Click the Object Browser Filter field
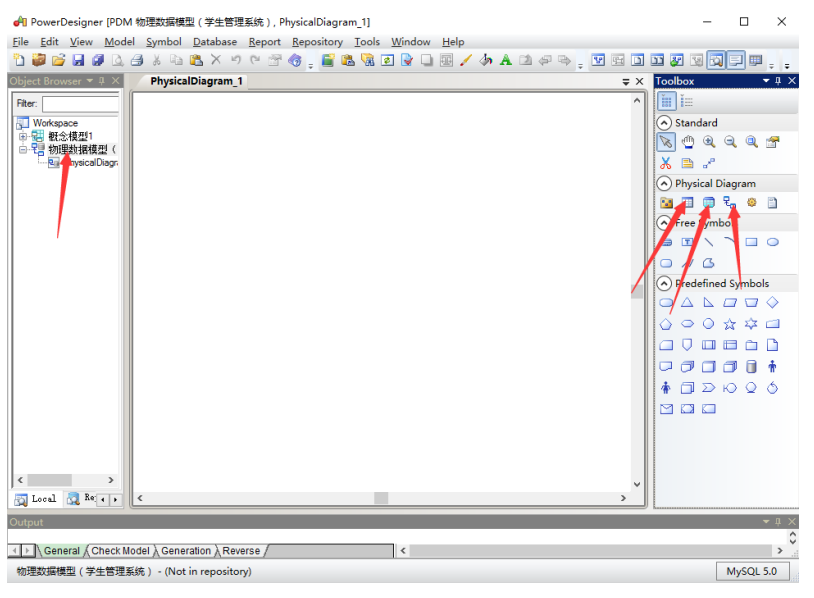Screen dimensions: 814x598 click(79, 104)
